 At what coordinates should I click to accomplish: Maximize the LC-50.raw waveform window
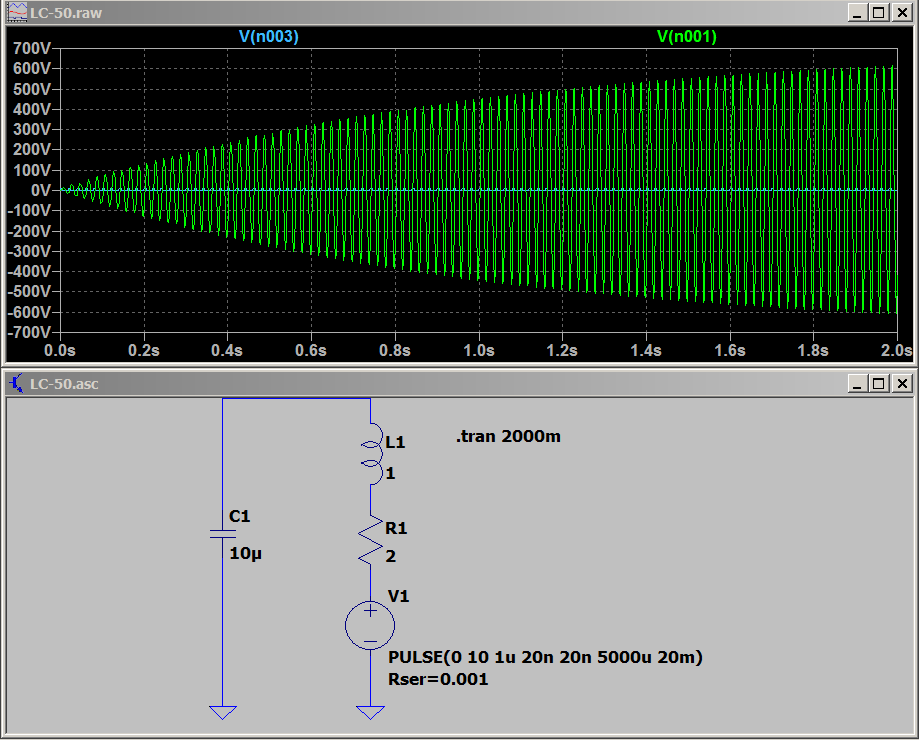878,13
